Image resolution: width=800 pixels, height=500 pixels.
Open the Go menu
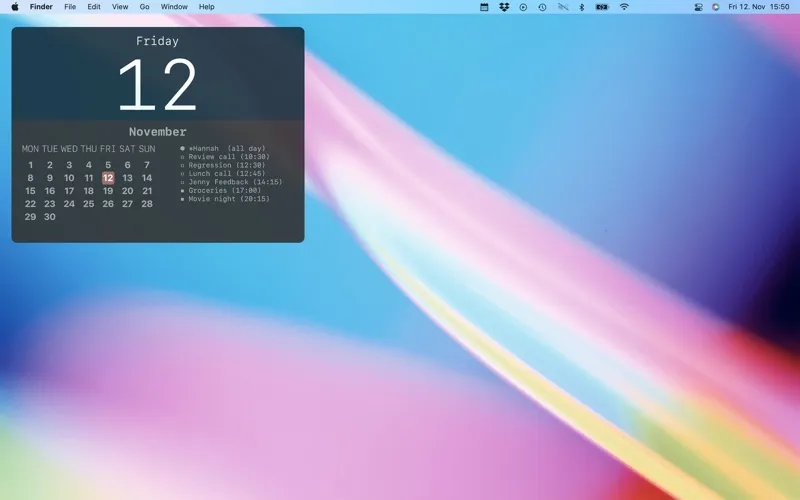[x=144, y=7]
